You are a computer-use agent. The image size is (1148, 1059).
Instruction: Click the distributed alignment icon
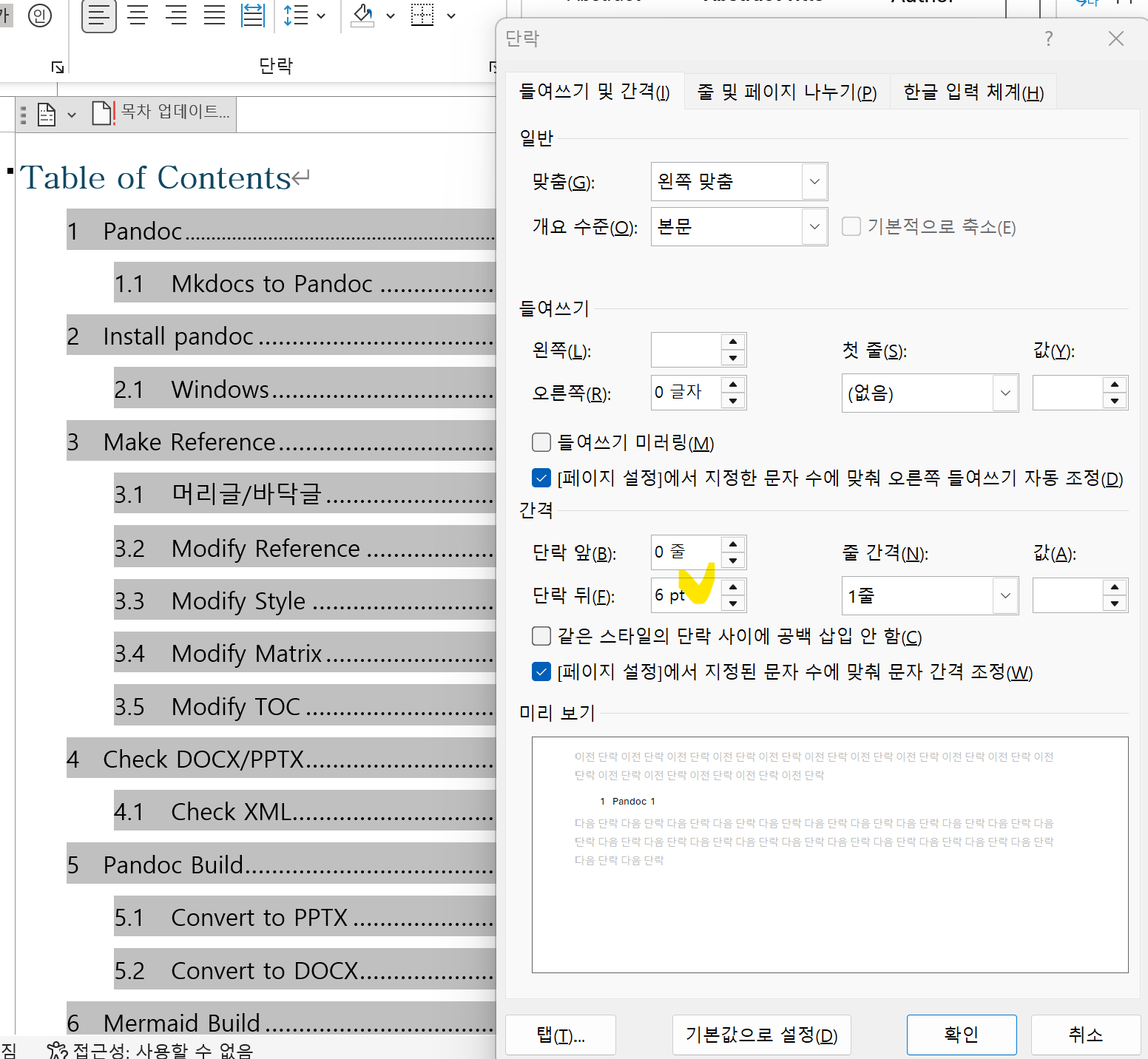click(x=253, y=16)
